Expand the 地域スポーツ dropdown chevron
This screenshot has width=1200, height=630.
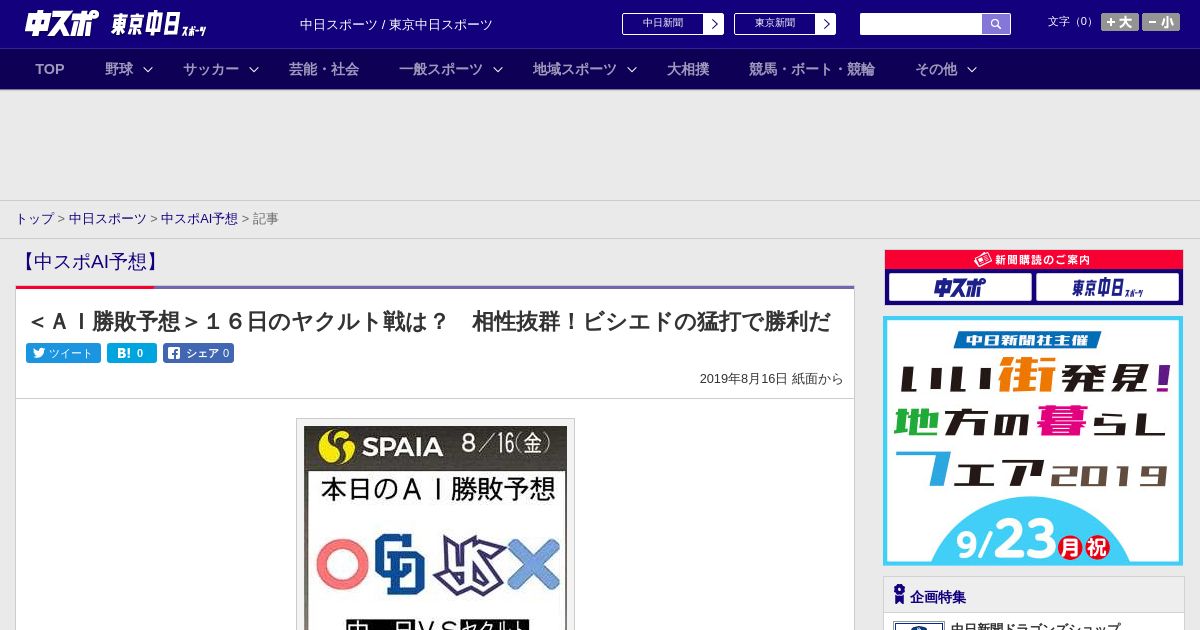(632, 69)
